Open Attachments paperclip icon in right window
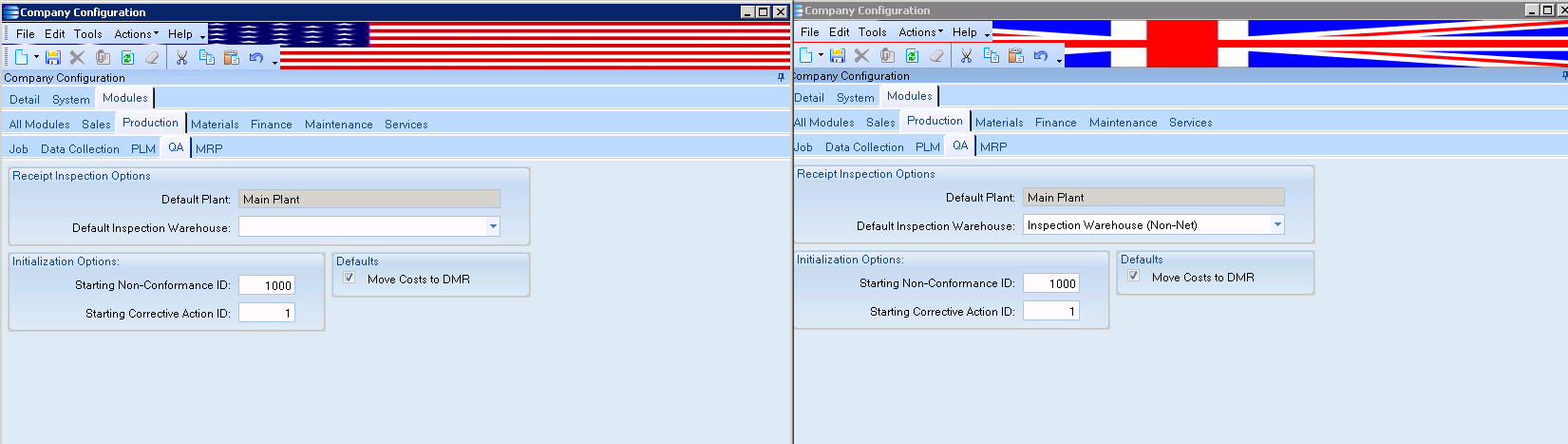1568x444 pixels. (887, 55)
